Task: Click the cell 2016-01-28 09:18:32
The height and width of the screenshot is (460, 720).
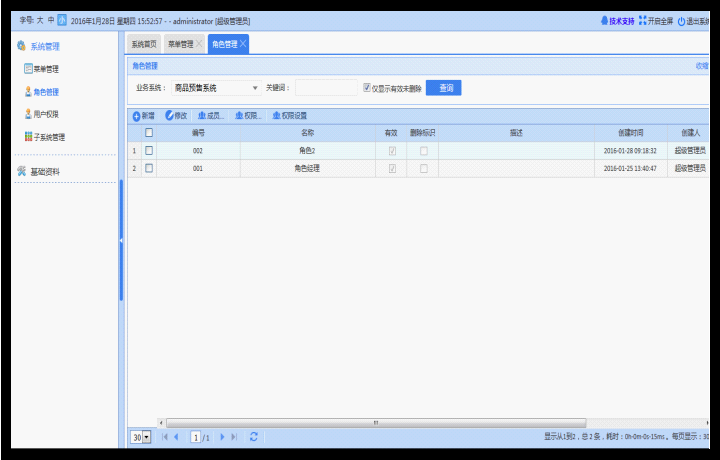Action: (x=630, y=151)
